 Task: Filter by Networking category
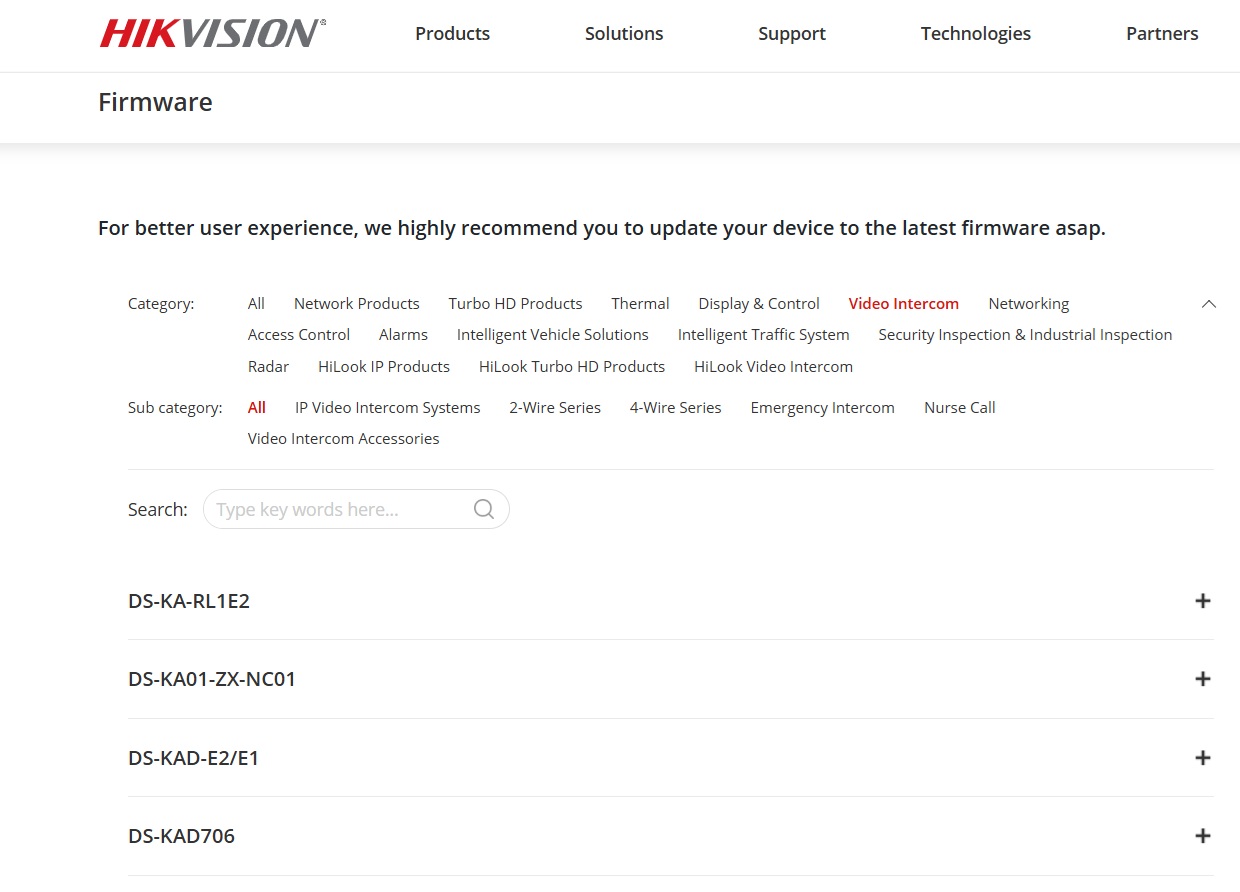point(1029,304)
